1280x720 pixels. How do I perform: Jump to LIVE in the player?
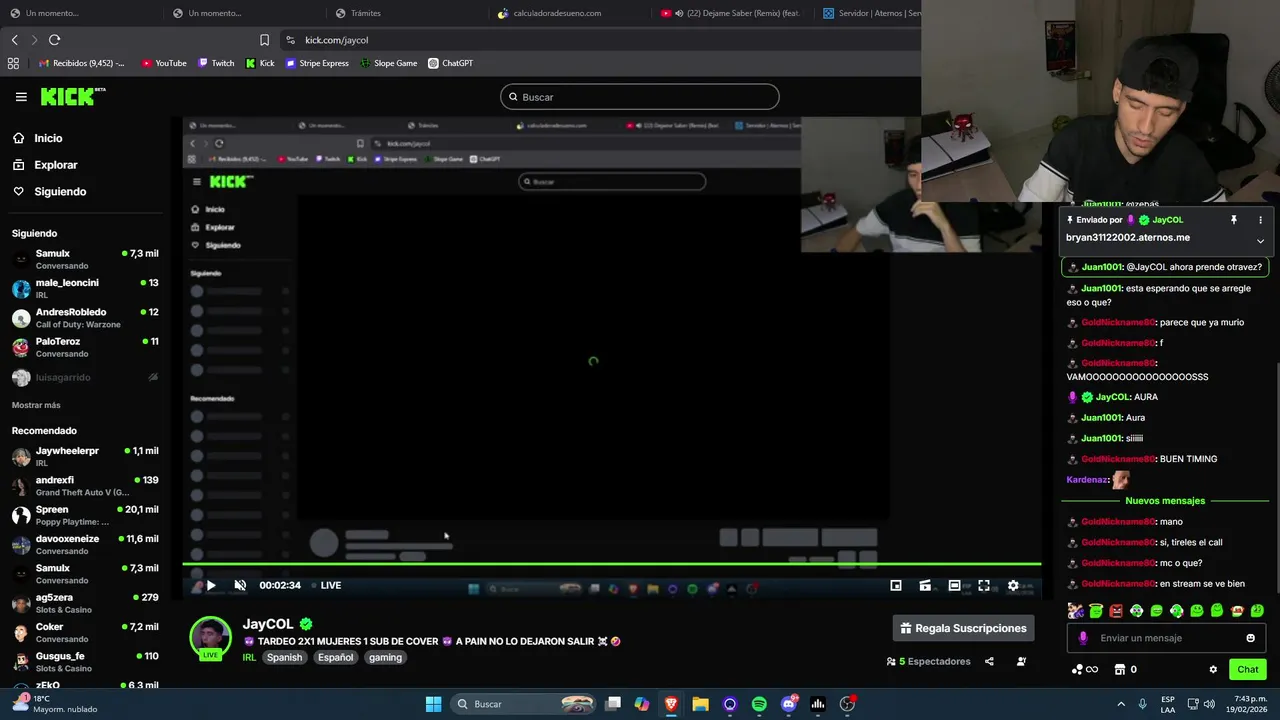pyautogui.click(x=326, y=585)
